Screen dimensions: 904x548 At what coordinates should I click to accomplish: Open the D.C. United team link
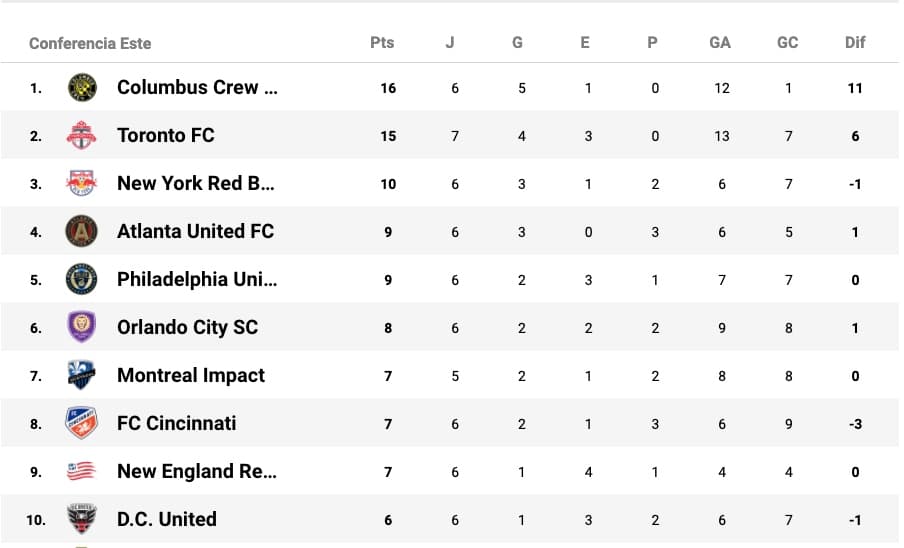click(166, 519)
